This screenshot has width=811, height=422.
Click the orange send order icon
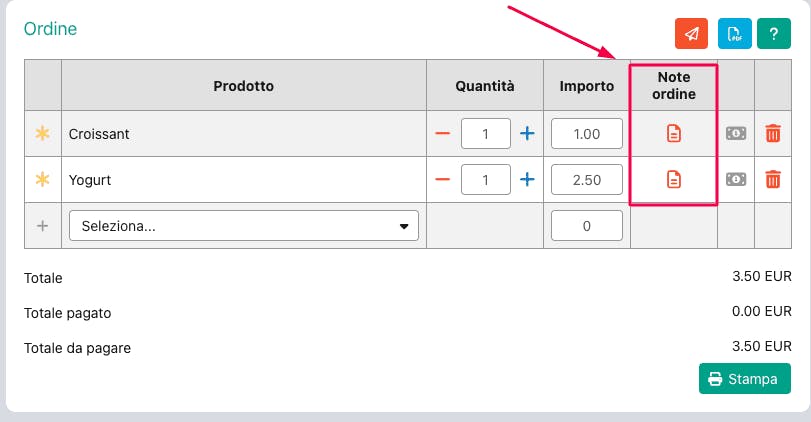pos(692,33)
